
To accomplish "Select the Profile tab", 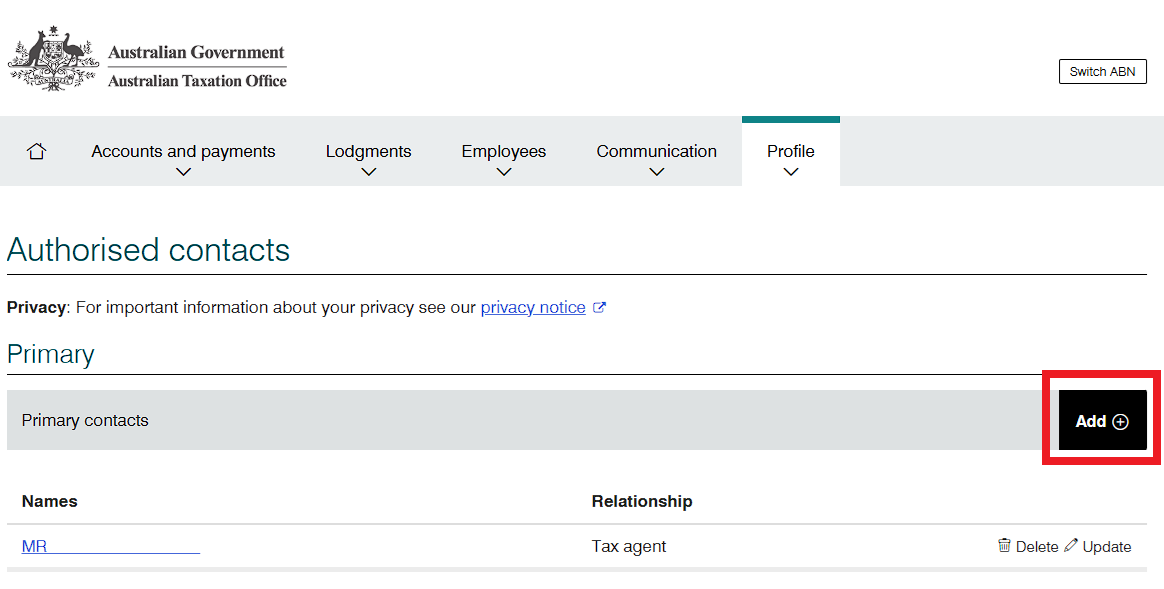I will tap(790, 151).
